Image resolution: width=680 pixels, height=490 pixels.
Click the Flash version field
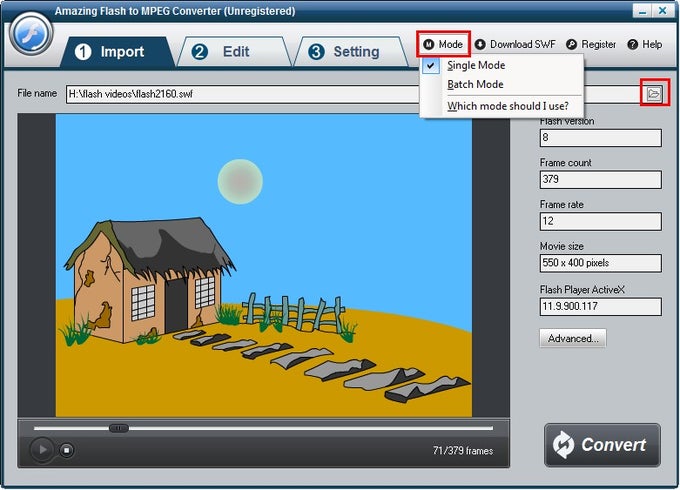(601, 138)
